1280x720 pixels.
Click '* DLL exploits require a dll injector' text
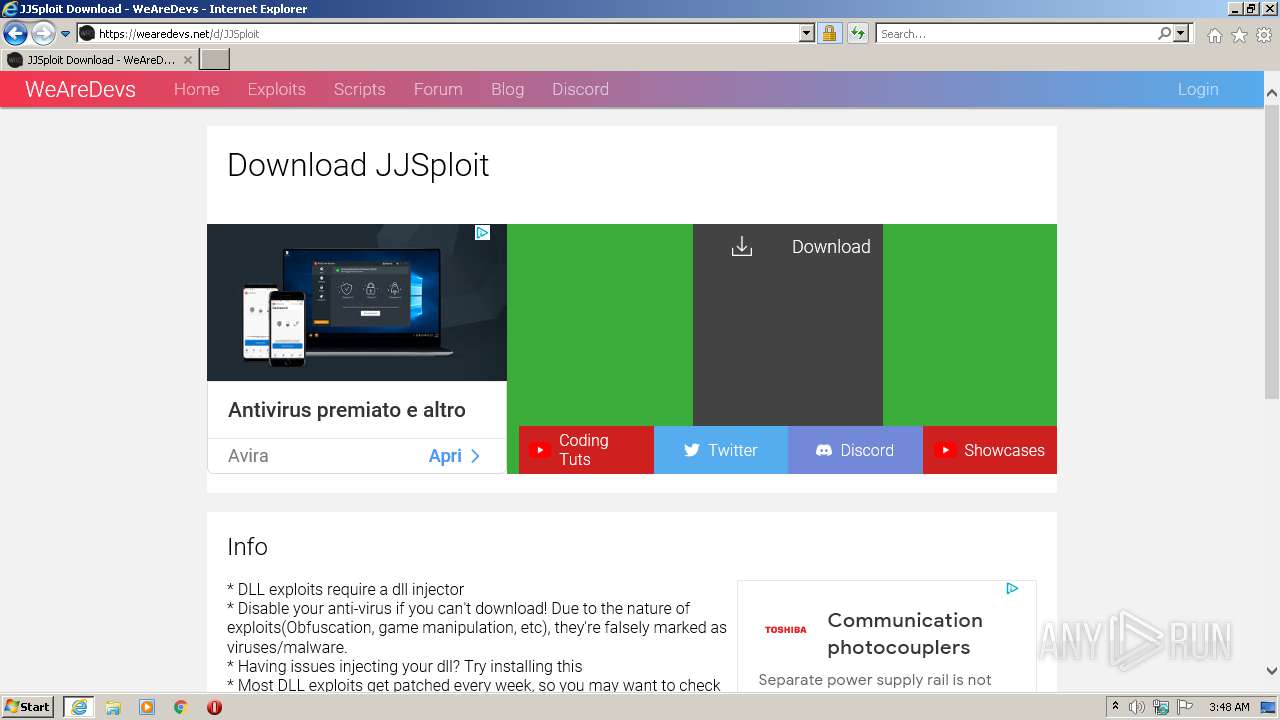click(x=346, y=590)
